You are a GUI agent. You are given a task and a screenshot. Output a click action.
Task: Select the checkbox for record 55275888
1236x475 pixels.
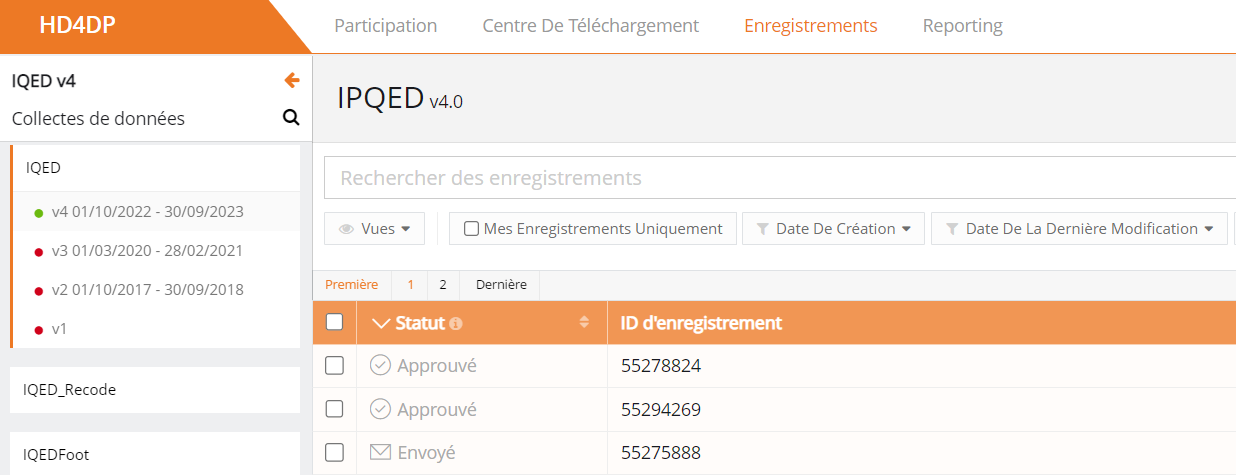click(x=335, y=452)
